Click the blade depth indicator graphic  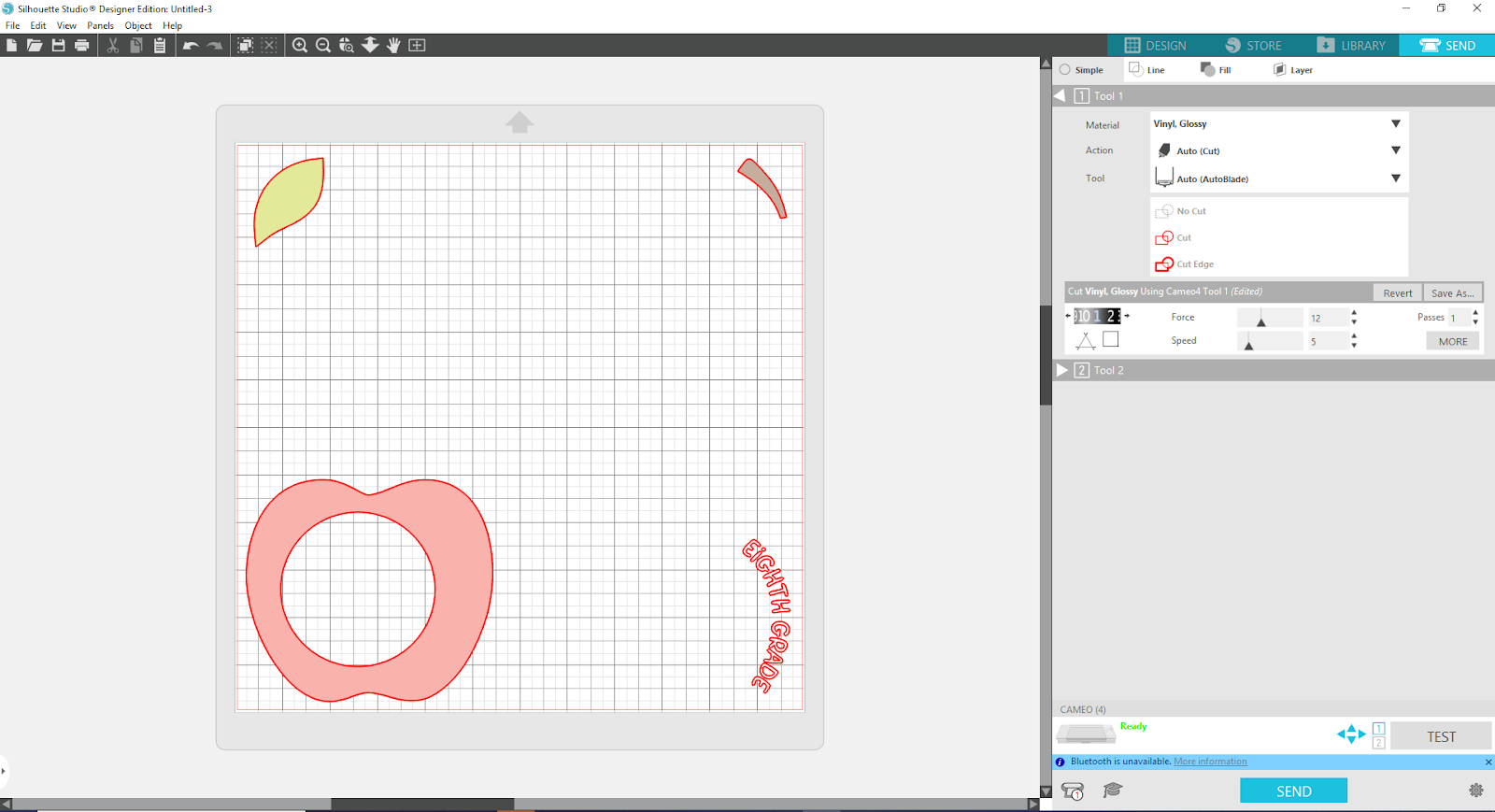pyautogui.click(x=1098, y=316)
